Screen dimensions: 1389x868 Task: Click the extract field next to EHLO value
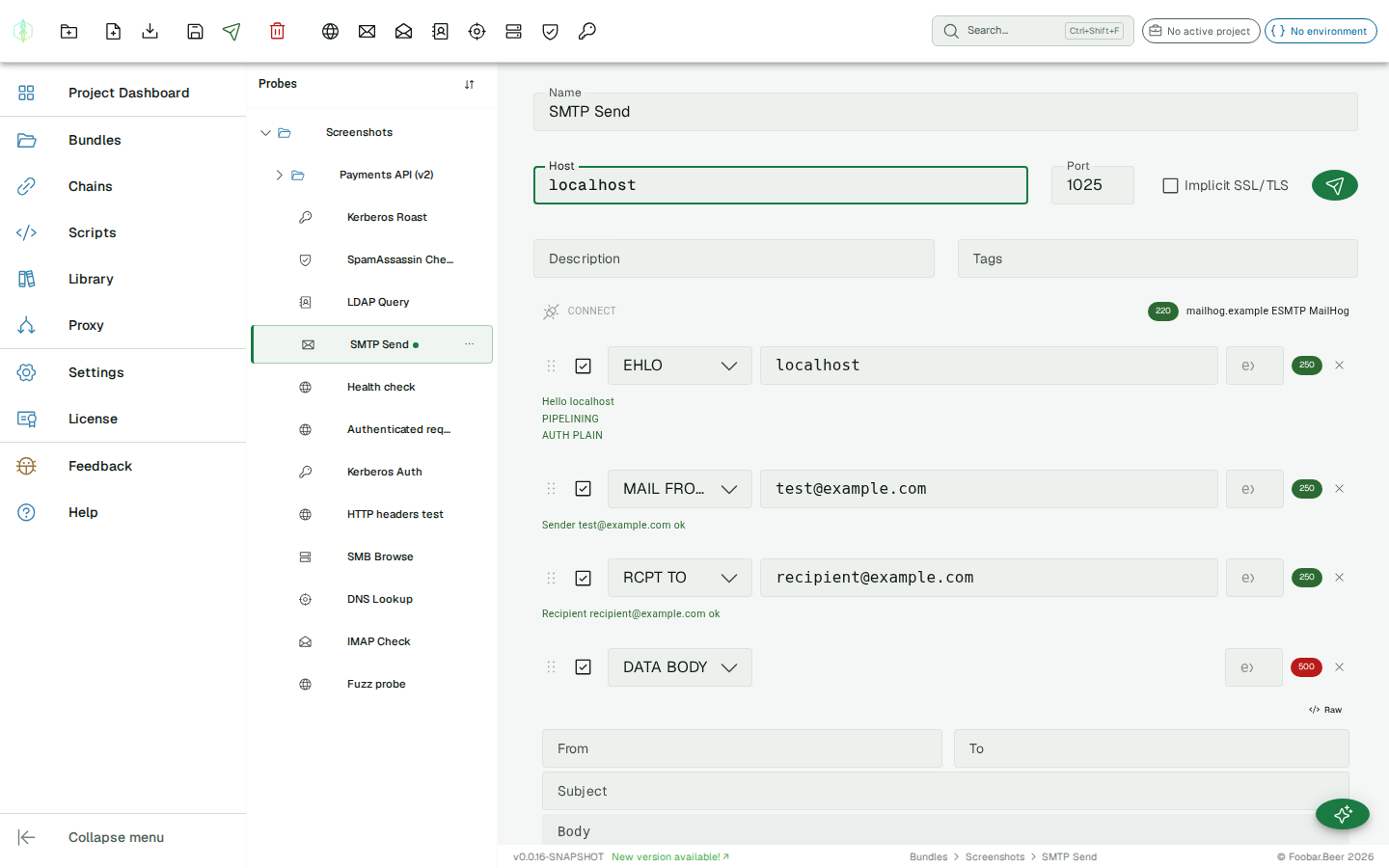point(1254,366)
